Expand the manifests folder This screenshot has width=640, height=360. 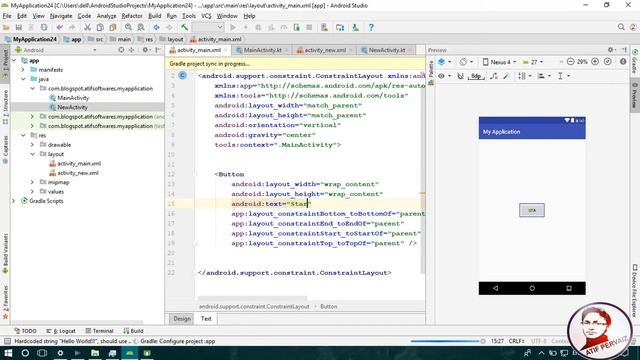(x=23, y=70)
